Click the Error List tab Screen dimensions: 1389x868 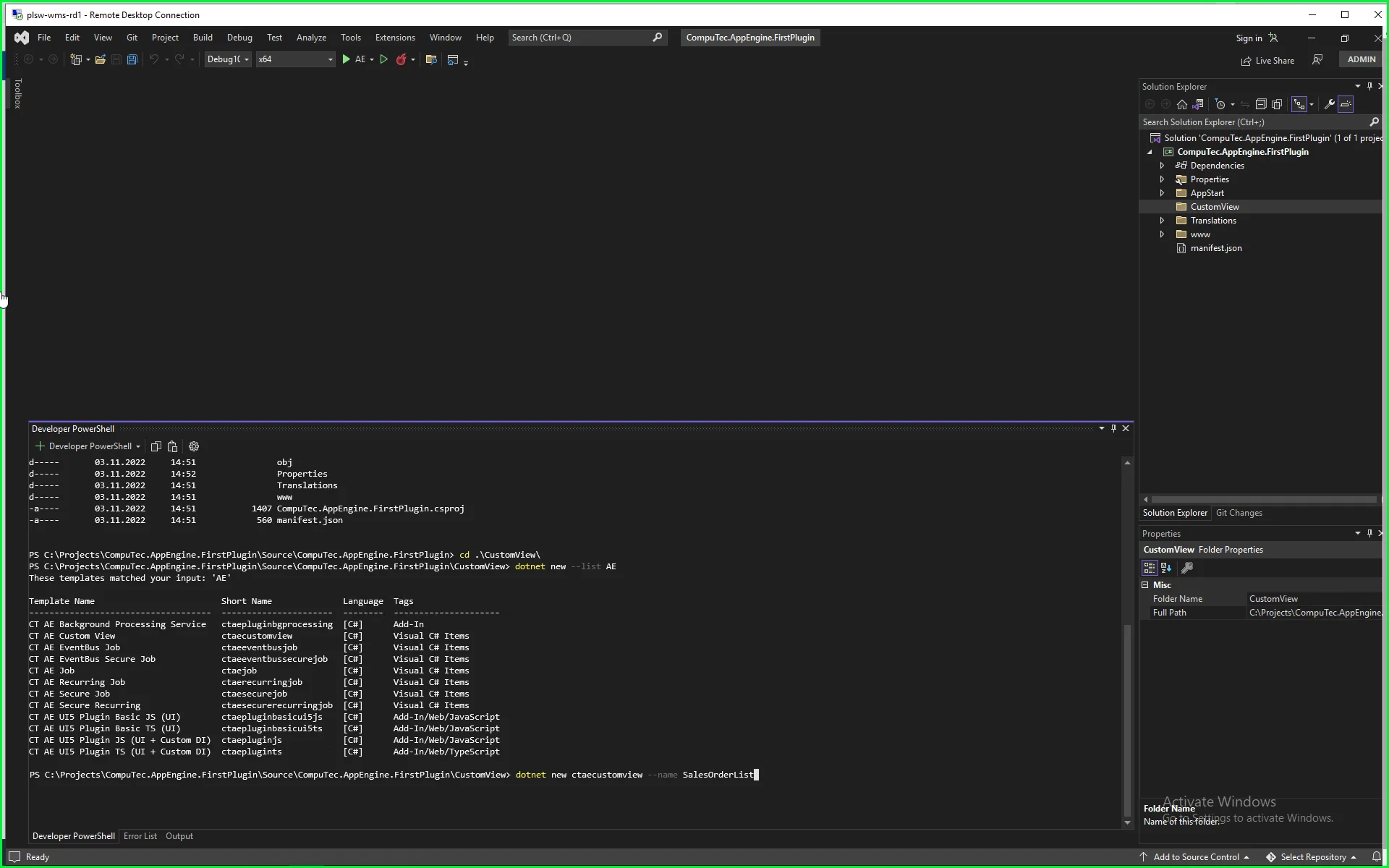pyautogui.click(x=140, y=835)
